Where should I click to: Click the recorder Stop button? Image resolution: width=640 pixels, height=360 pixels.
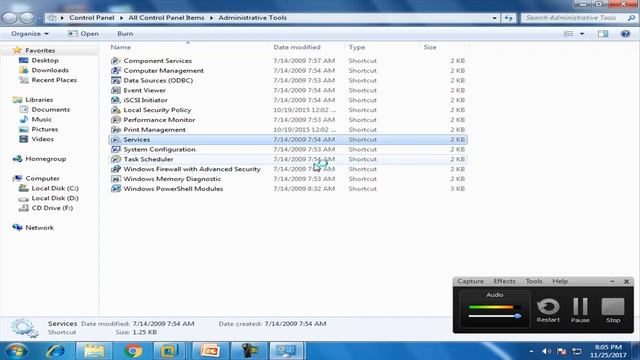point(613,310)
